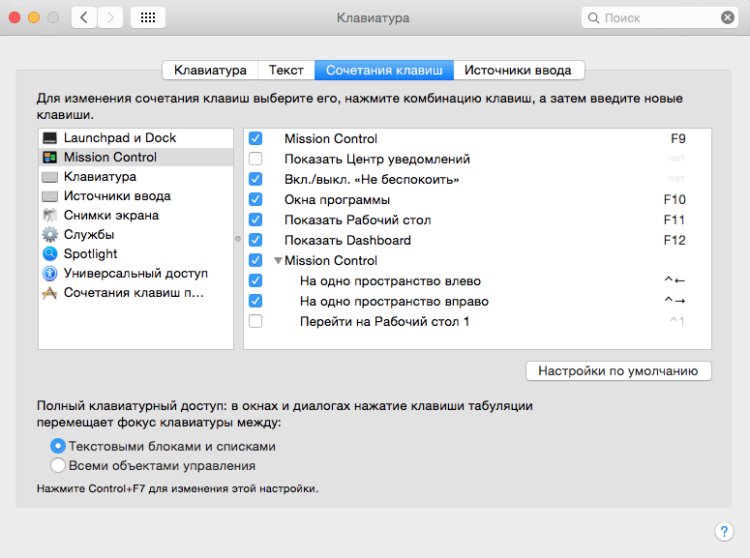Screen dimensions: 750x558
Task: Click the Универсальный доступ accessibility icon
Action: [50, 274]
